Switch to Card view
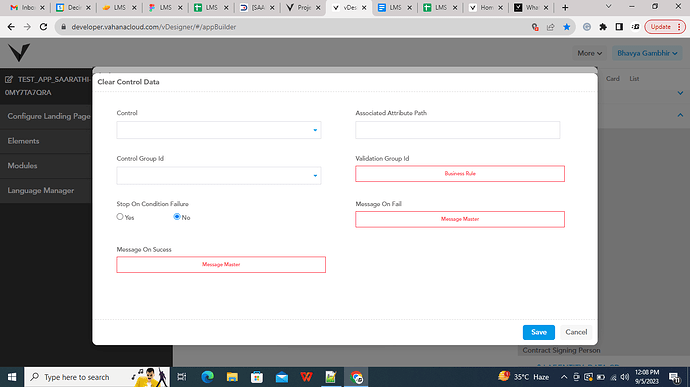Screen dimensions: 690x387 (613, 79)
